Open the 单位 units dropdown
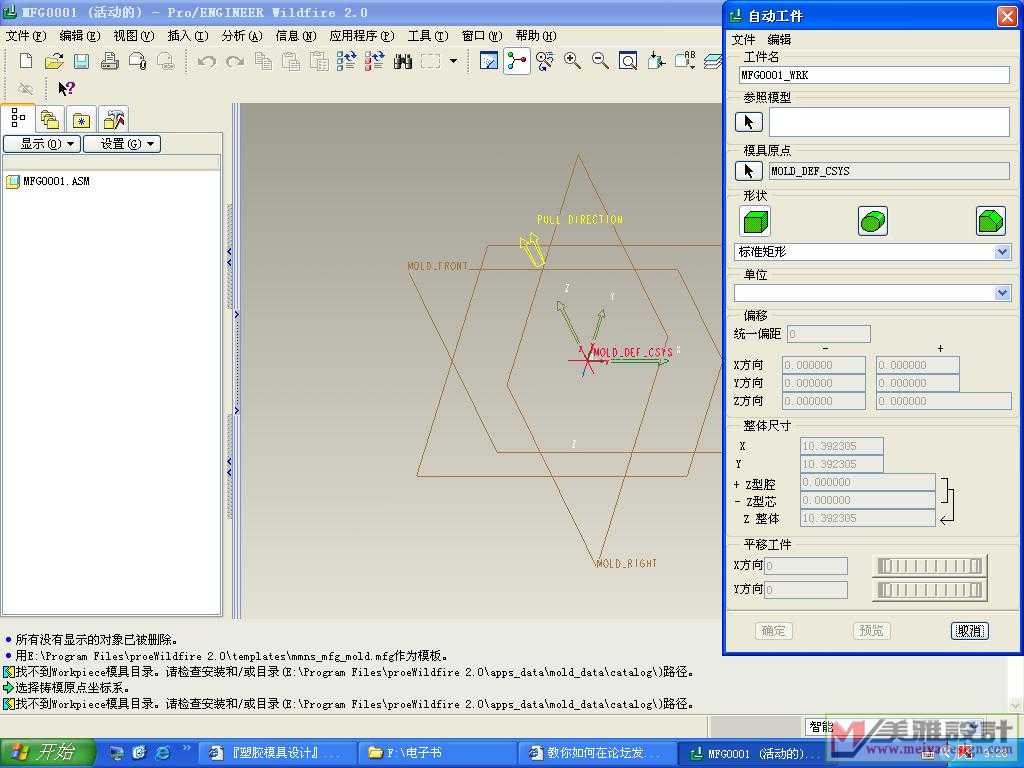Screen dimensions: 1024x768 1002,293
